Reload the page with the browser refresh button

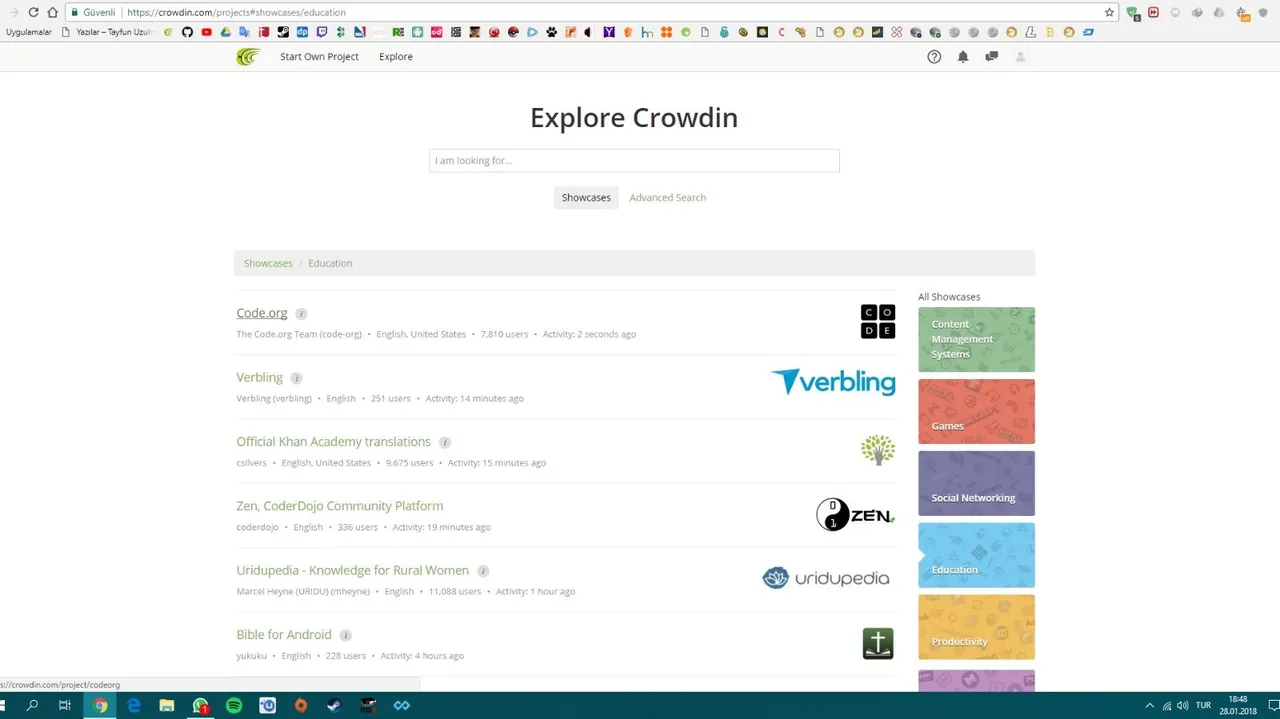[33, 12]
